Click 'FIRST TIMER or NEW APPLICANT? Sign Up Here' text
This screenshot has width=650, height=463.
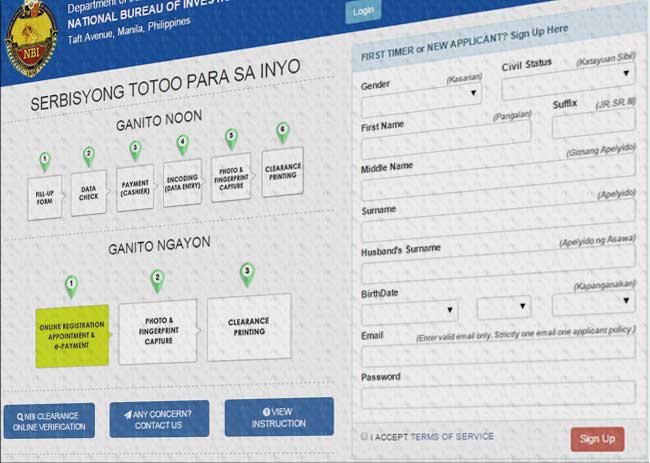[464, 42]
